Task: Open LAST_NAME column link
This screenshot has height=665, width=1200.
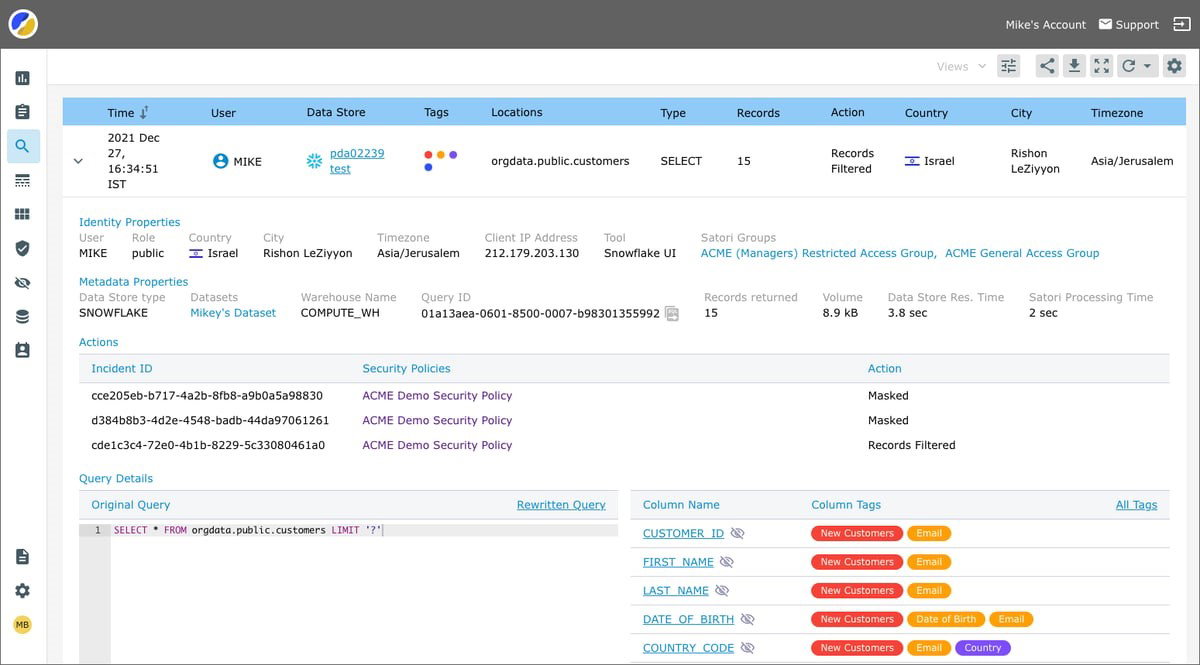Action: click(675, 591)
